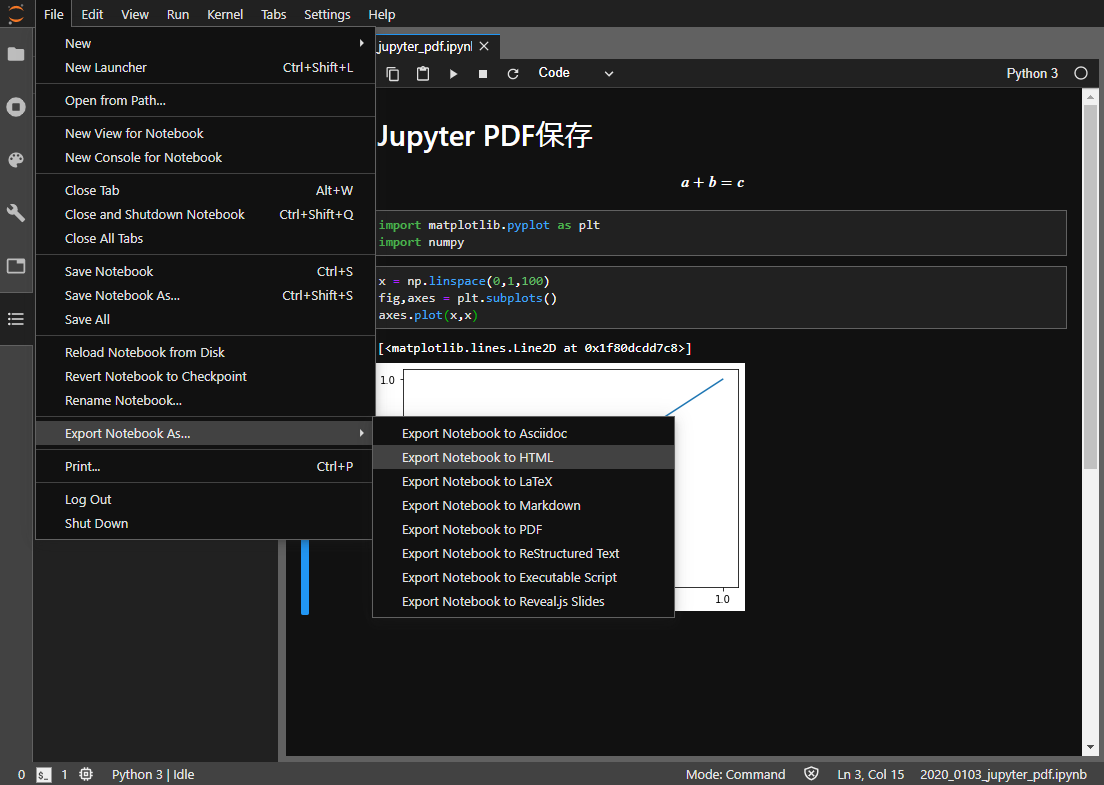Select Revert Notebook to Checkpoint

tap(205, 377)
